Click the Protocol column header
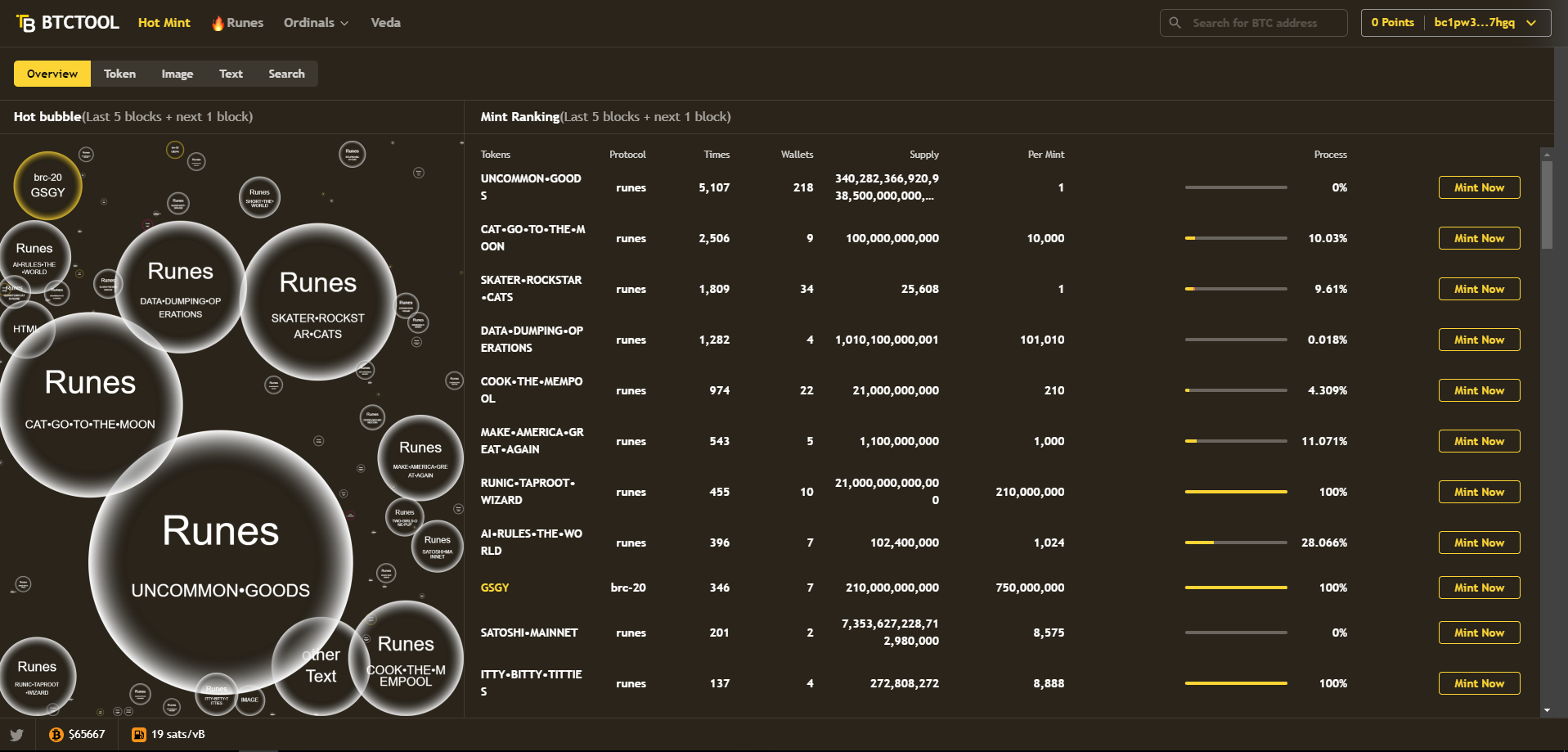The width and height of the screenshot is (1568, 752). pos(627,155)
